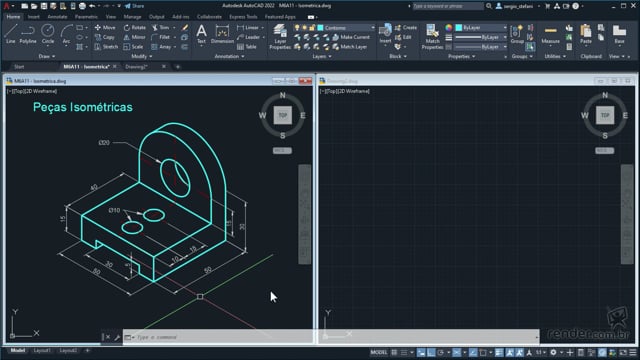Expand the Modify panel
This screenshot has height=360, width=640.
142,56
